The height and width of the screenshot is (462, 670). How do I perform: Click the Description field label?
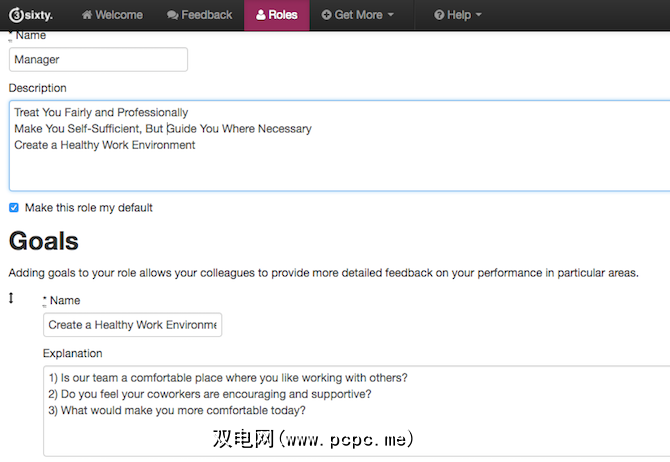[37, 88]
